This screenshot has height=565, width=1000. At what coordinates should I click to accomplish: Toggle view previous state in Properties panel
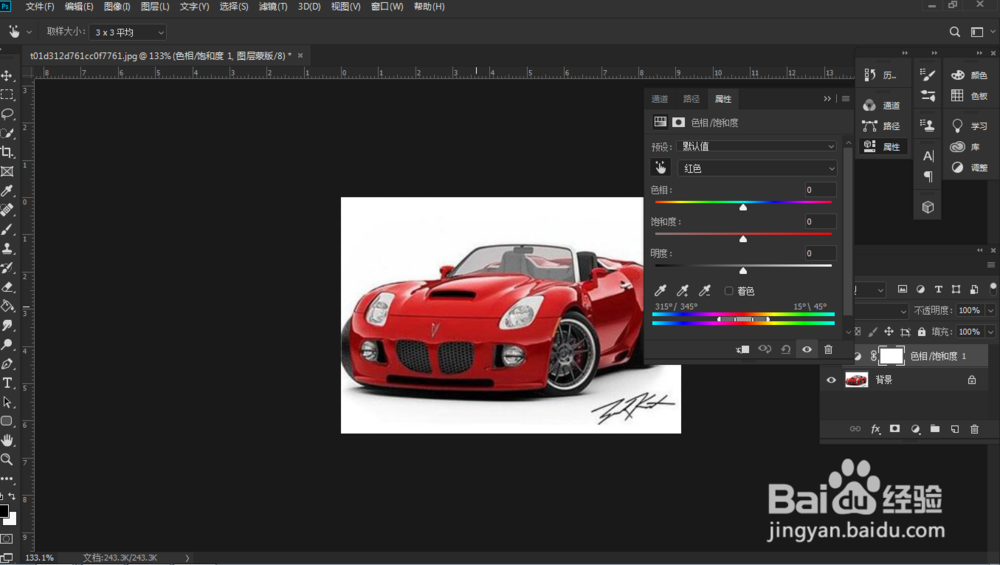[x=764, y=349]
